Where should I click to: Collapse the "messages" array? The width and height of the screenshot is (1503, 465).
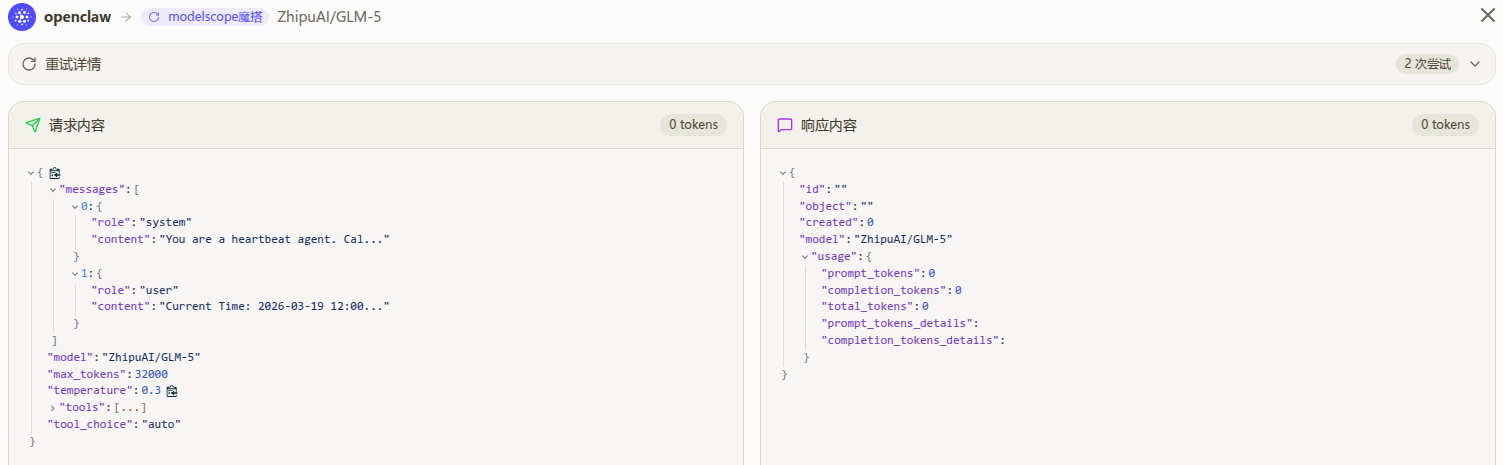(53, 189)
